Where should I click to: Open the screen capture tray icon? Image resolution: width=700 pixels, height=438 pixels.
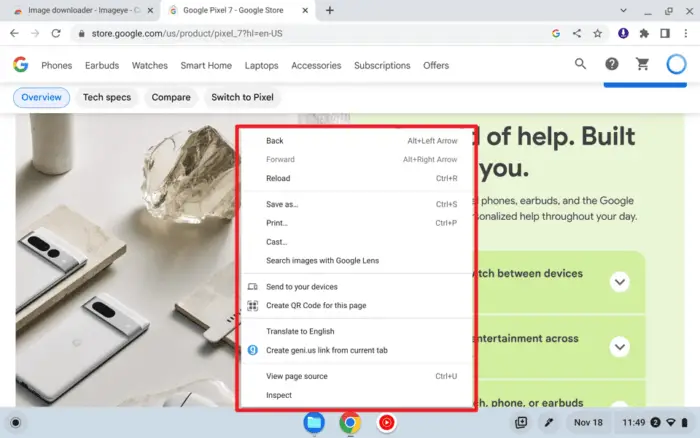tap(521, 422)
